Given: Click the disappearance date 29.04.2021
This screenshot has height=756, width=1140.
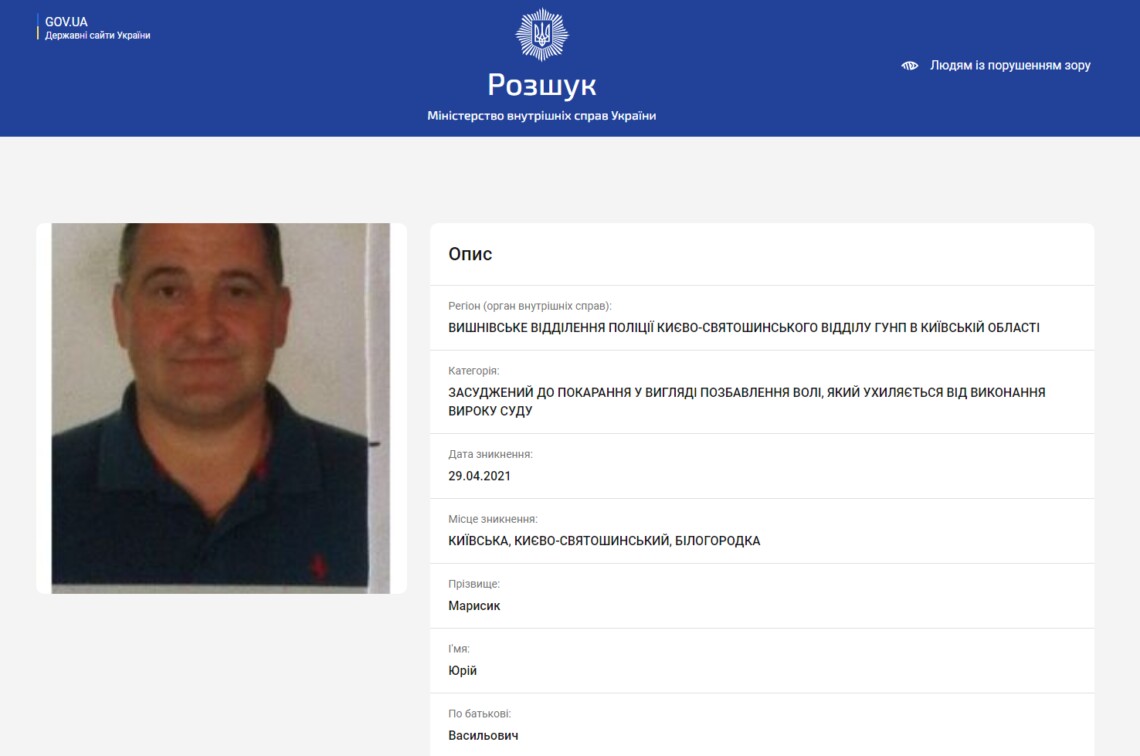Looking at the screenshot, I should (x=479, y=476).
